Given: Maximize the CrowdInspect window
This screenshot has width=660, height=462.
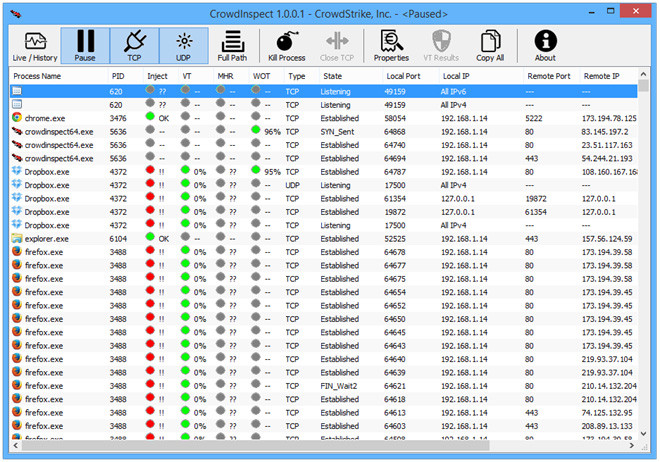Looking at the screenshot, I should click(x=611, y=11).
